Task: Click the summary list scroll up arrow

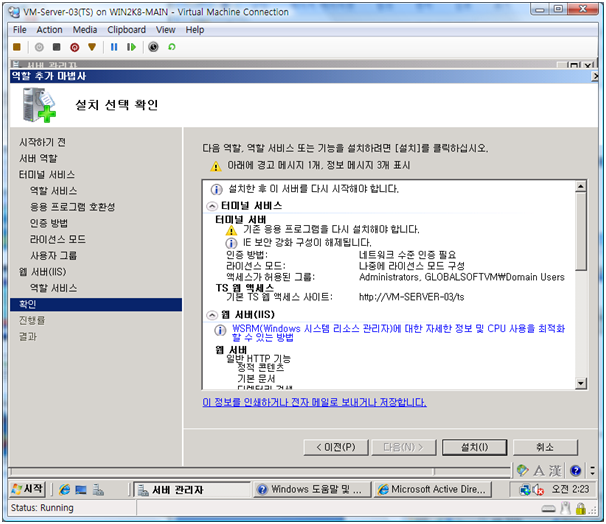Action: [581, 187]
